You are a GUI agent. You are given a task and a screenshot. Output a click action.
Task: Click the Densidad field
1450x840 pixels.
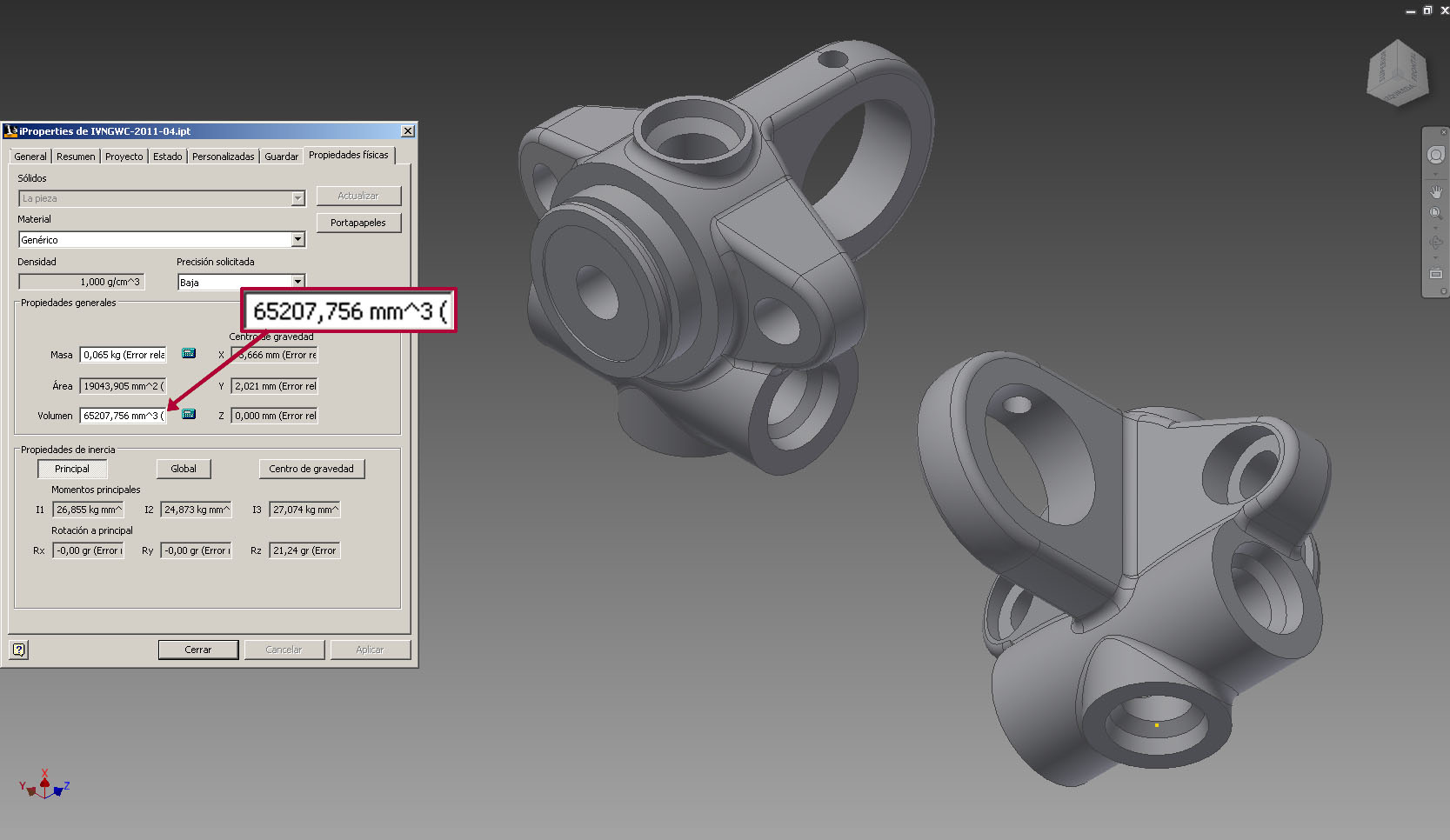pyautogui.click(x=81, y=282)
